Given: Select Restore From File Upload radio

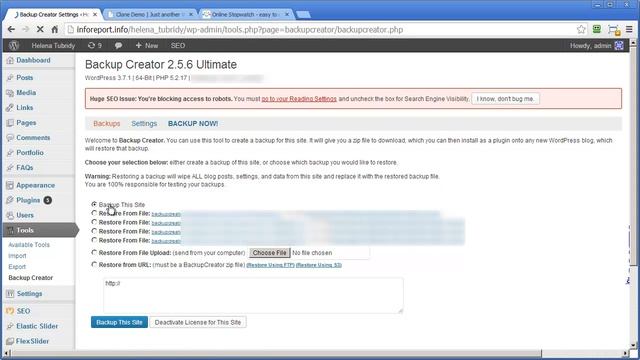Looking at the screenshot, I should (x=94, y=252).
